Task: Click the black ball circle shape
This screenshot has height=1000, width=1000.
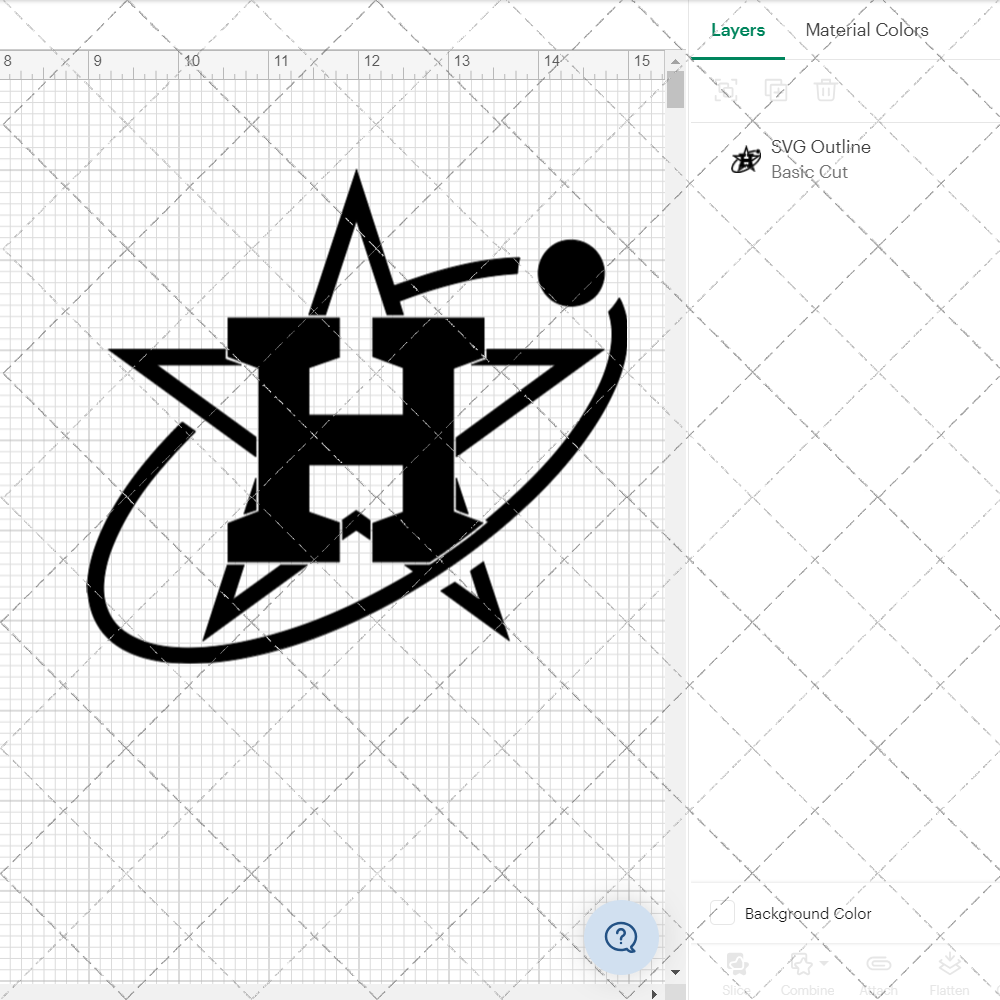Action: (x=571, y=273)
